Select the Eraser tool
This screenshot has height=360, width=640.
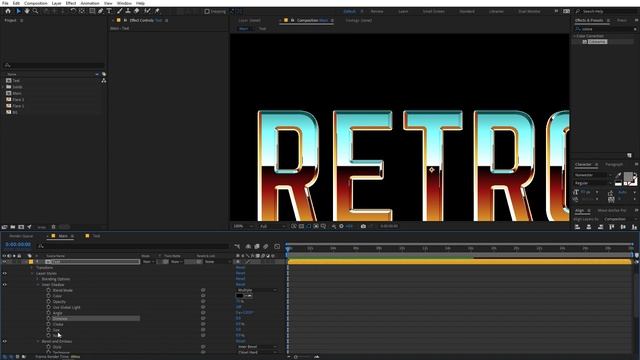(x=137, y=11)
